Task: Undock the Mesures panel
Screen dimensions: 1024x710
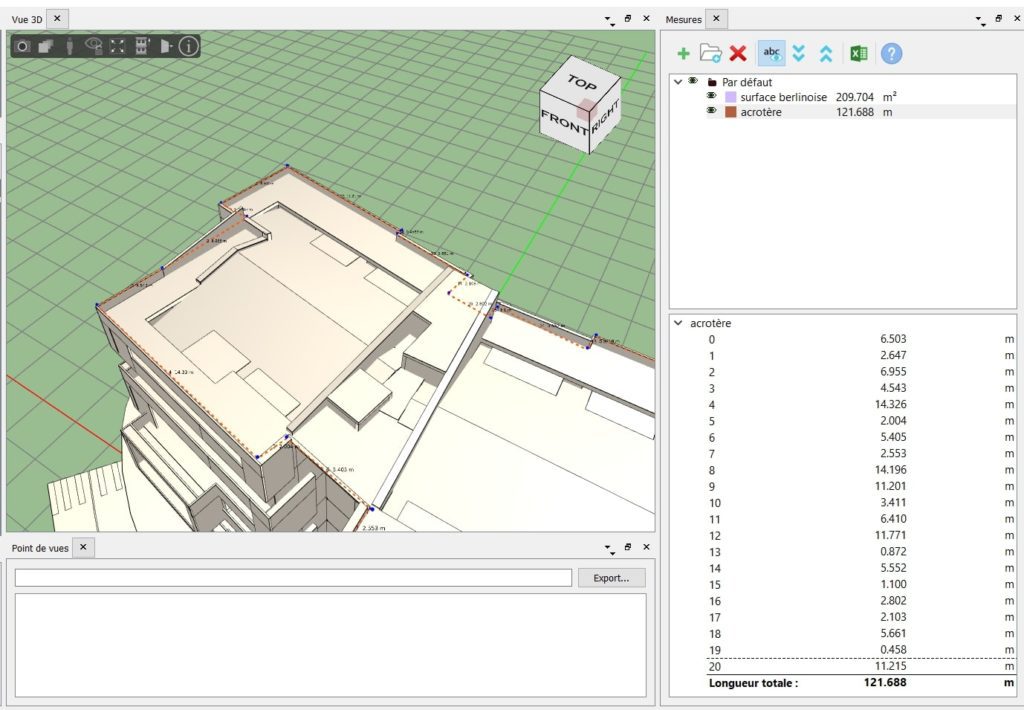Action: (999, 18)
